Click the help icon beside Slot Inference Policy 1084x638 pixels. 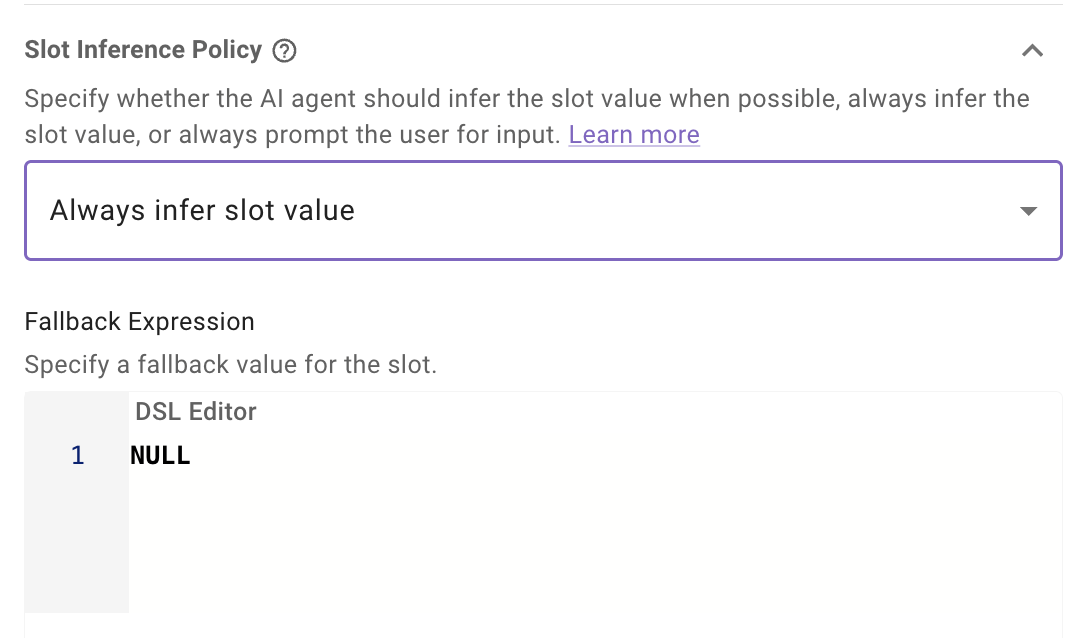pyautogui.click(x=285, y=51)
